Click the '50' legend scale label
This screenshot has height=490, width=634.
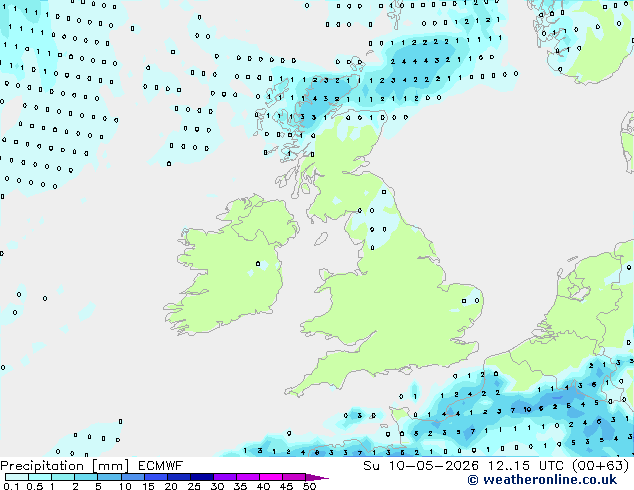[x=310, y=486]
